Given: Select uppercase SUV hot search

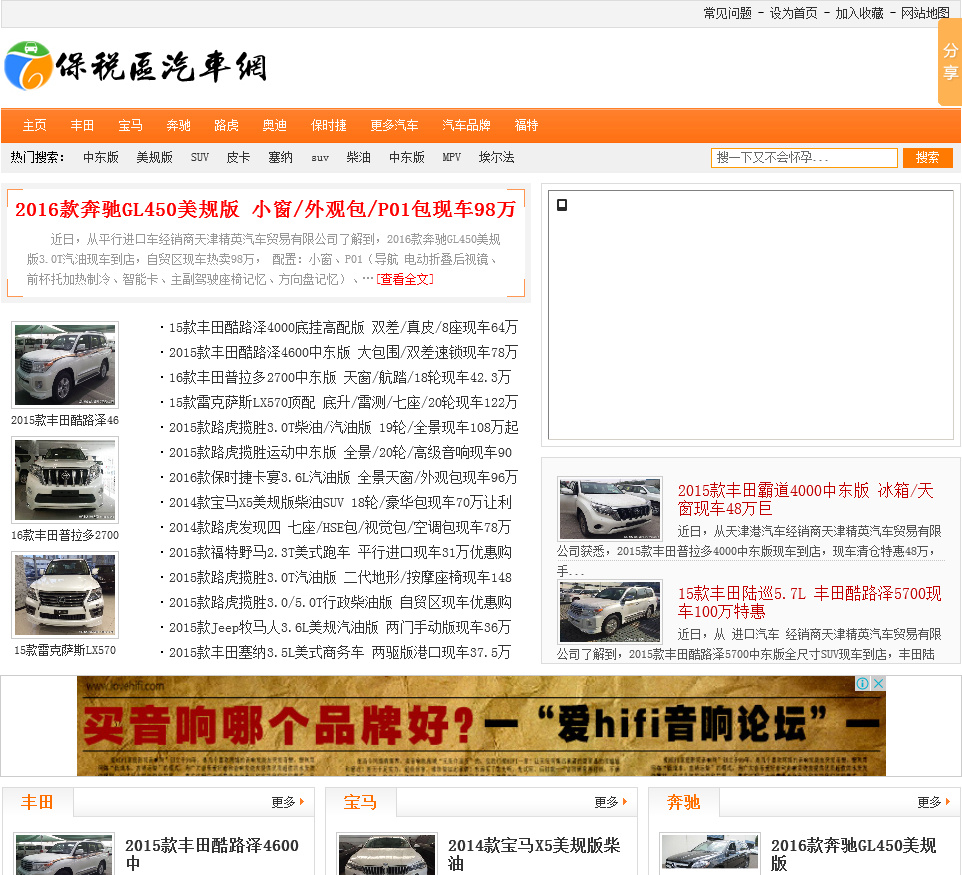Looking at the screenshot, I should [x=200, y=158].
